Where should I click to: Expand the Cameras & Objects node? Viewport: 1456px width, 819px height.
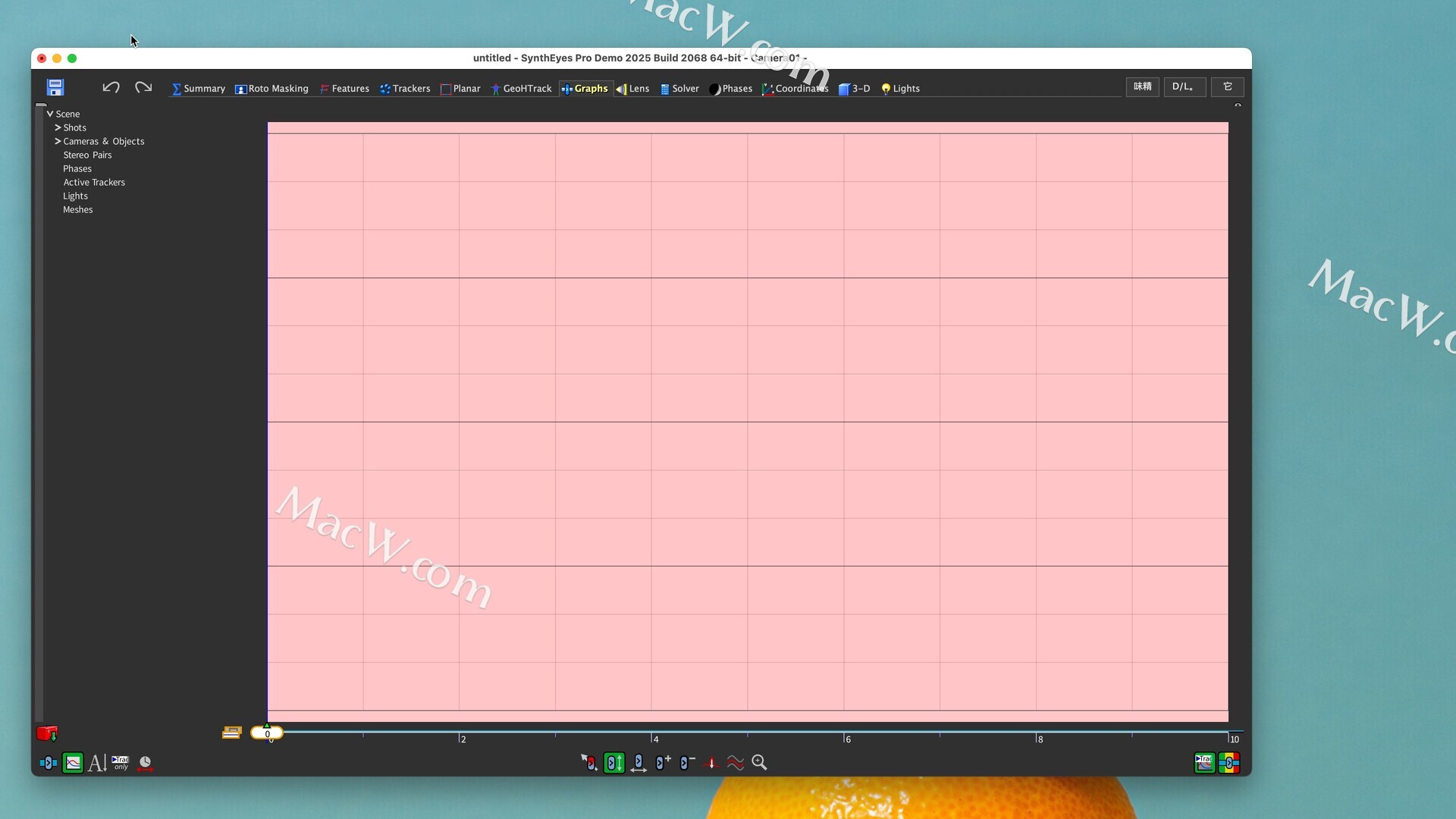pyautogui.click(x=58, y=141)
